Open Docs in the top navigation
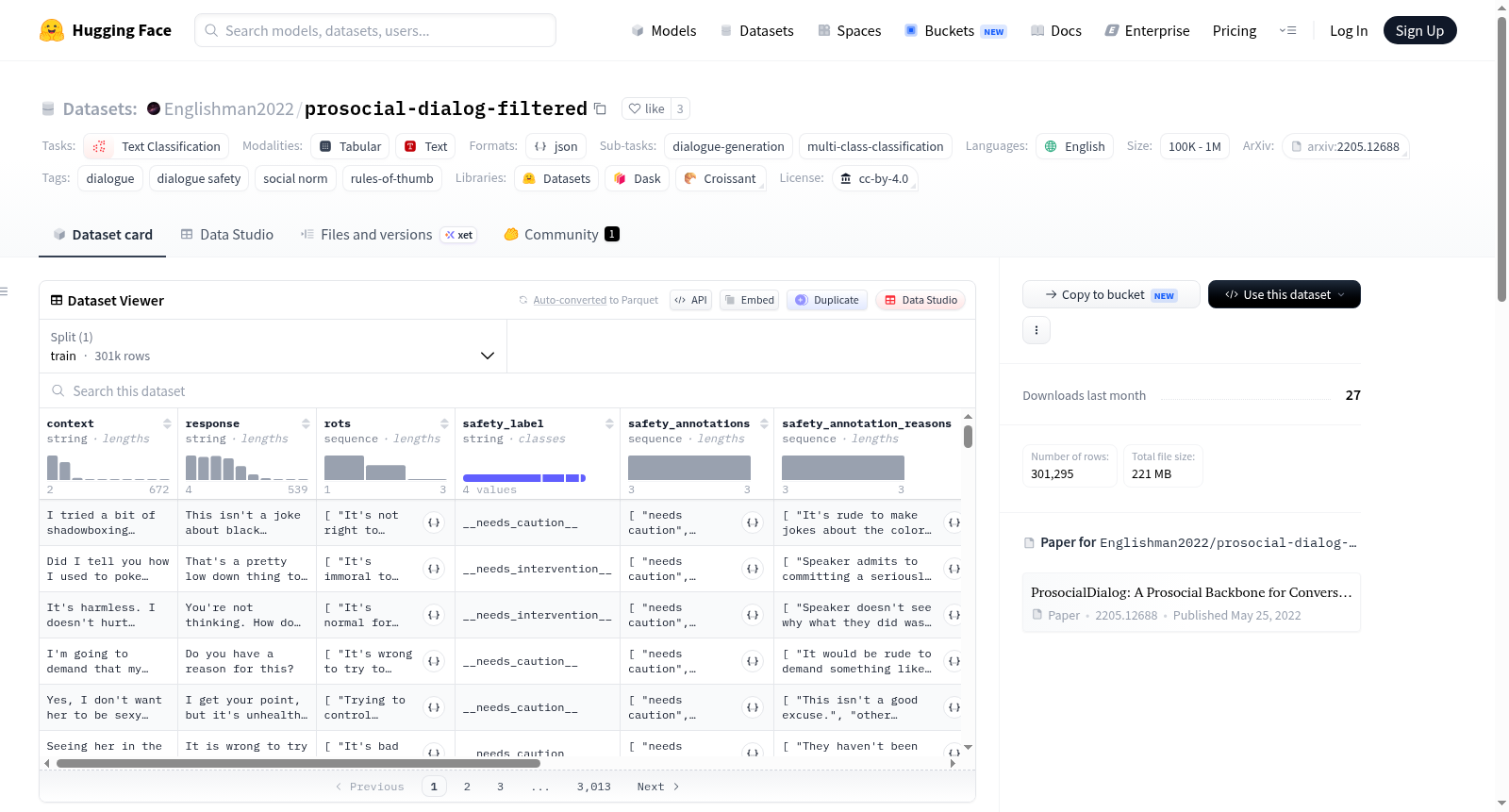 pyautogui.click(x=1056, y=30)
